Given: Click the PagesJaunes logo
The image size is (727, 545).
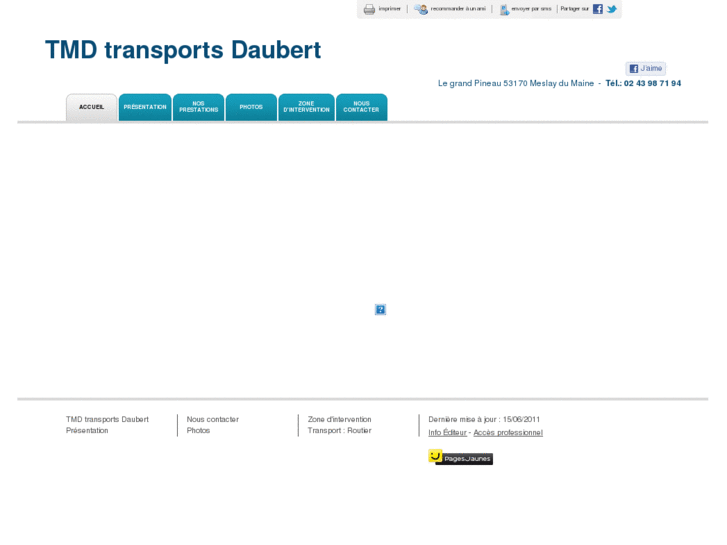Looking at the screenshot, I should 460,457.
